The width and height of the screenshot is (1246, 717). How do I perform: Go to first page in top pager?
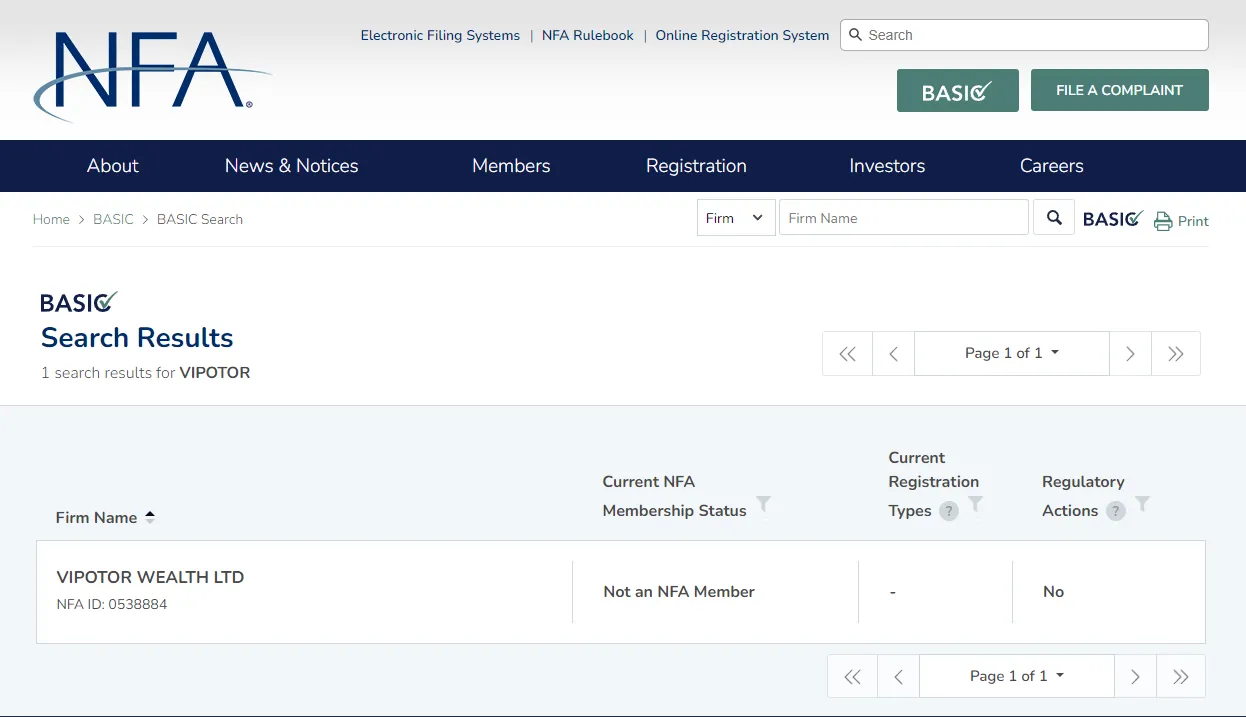point(848,353)
